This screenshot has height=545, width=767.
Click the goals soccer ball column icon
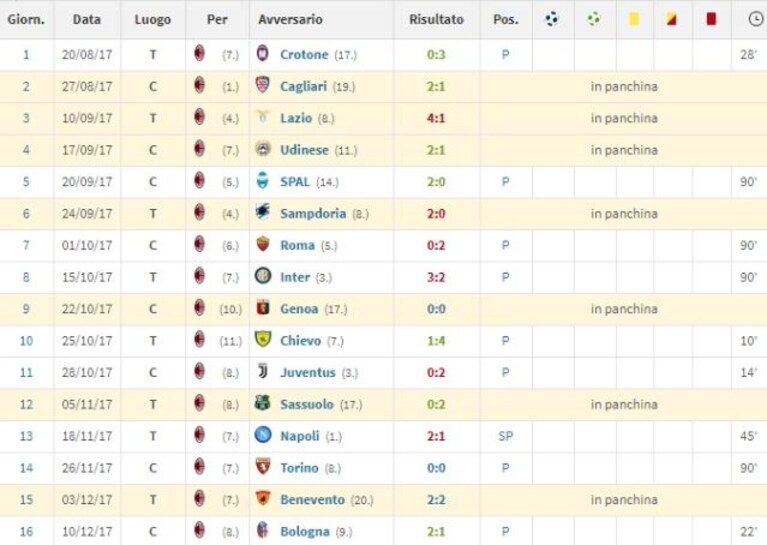click(x=552, y=19)
